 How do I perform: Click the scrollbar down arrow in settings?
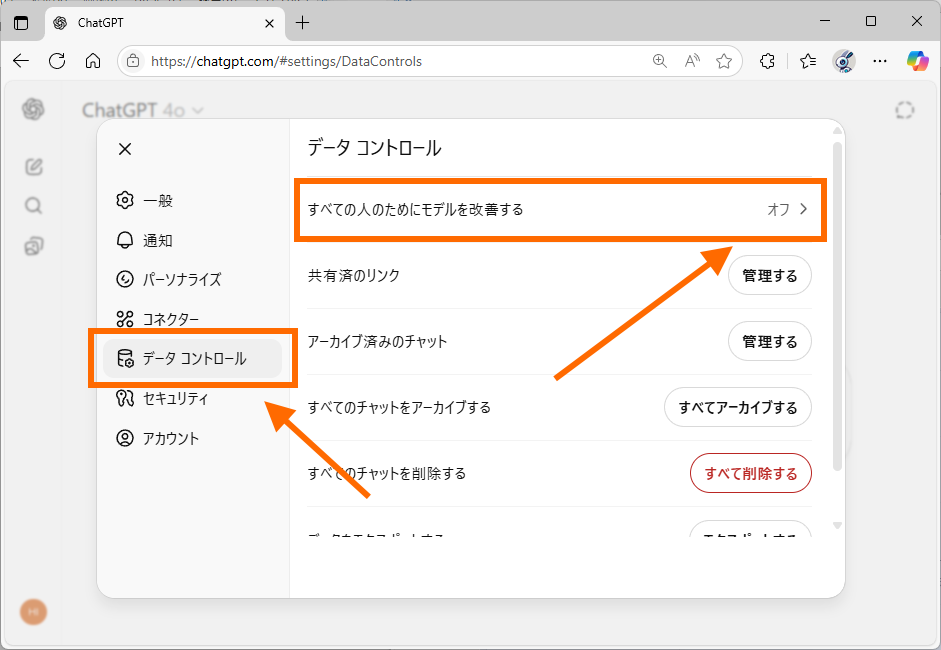tap(837, 525)
